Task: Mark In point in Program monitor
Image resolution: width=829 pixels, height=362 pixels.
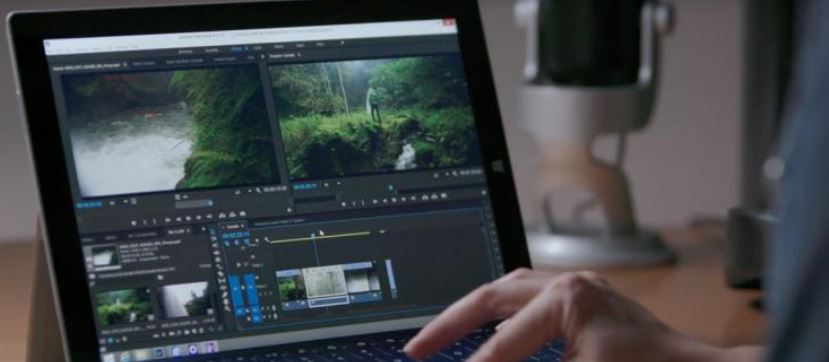Action: pos(355,203)
